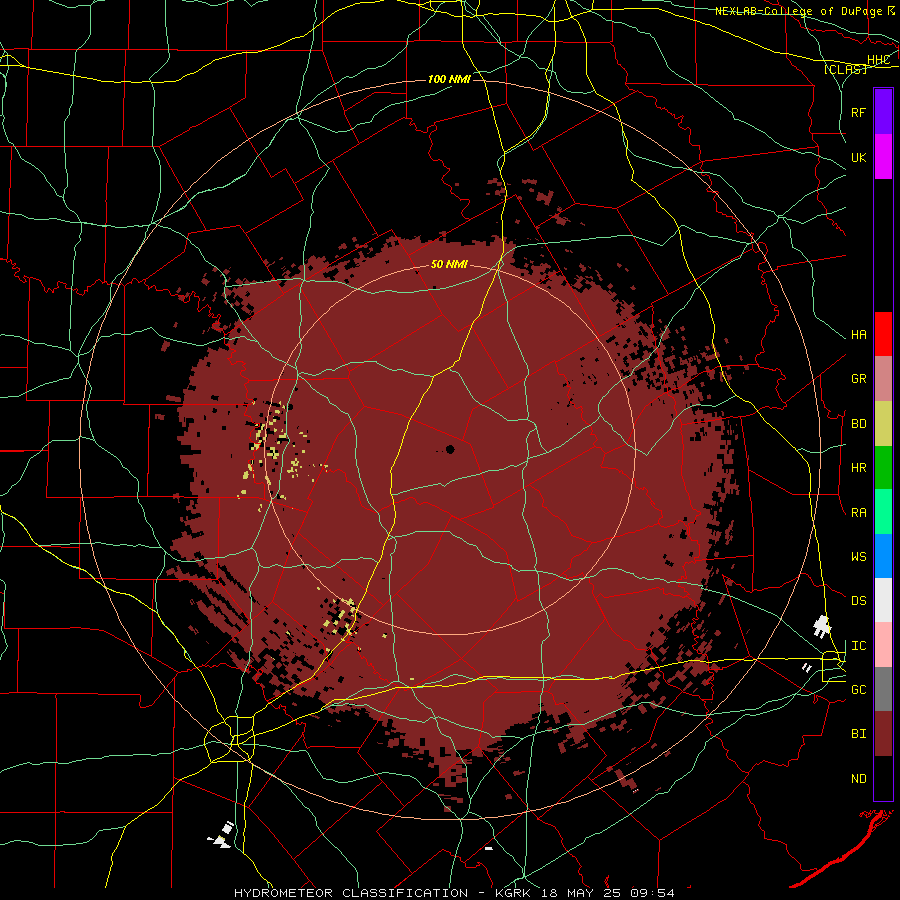900x900 pixels.
Task: Click the IC legend label
Action: pos(859,646)
